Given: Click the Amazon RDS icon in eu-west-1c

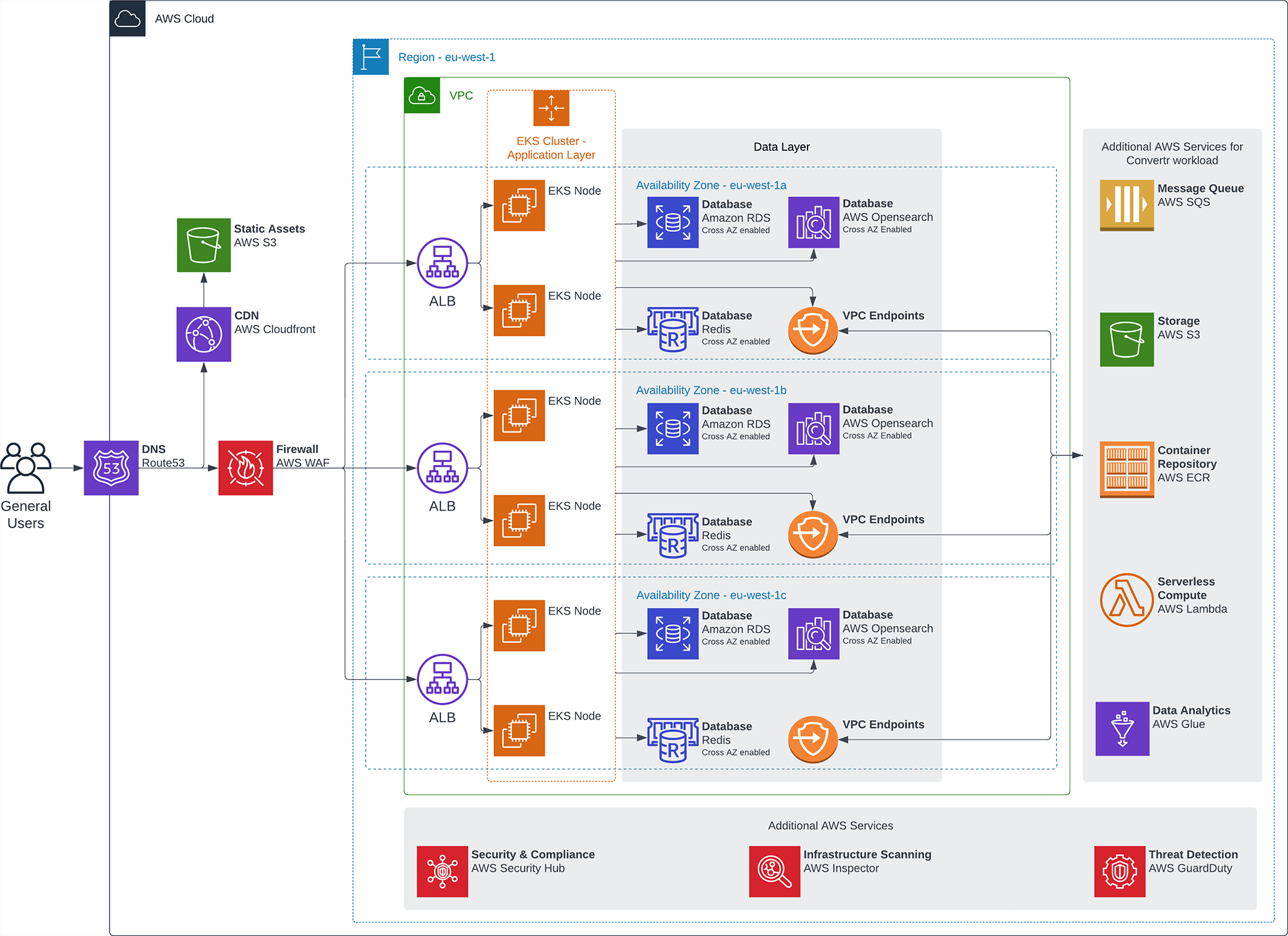Looking at the screenshot, I should click(673, 634).
